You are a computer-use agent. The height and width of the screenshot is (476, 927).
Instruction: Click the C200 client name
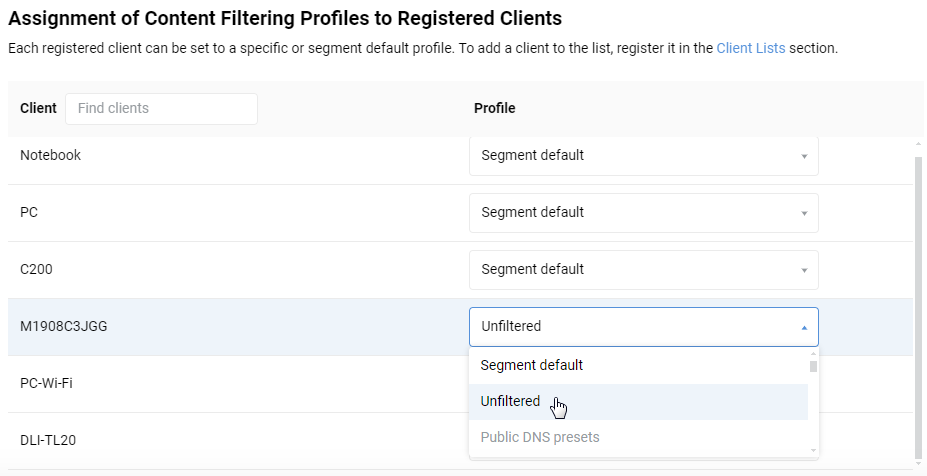[37, 270]
